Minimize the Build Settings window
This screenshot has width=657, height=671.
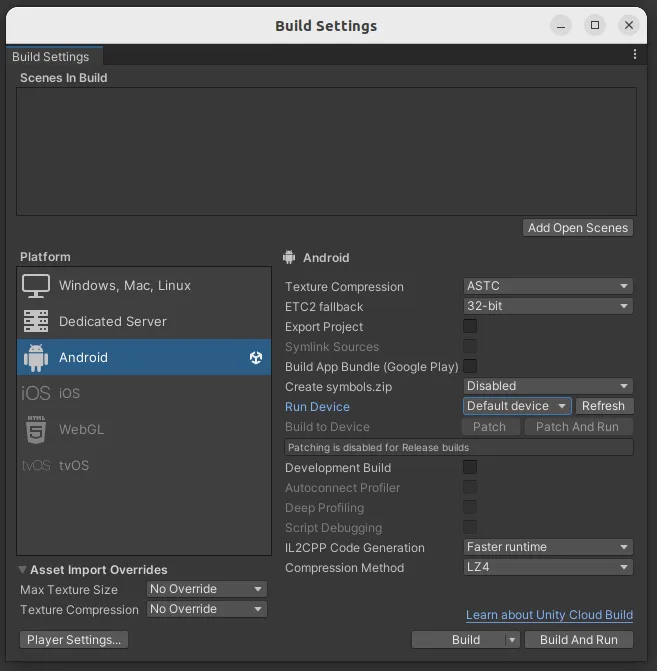click(561, 26)
